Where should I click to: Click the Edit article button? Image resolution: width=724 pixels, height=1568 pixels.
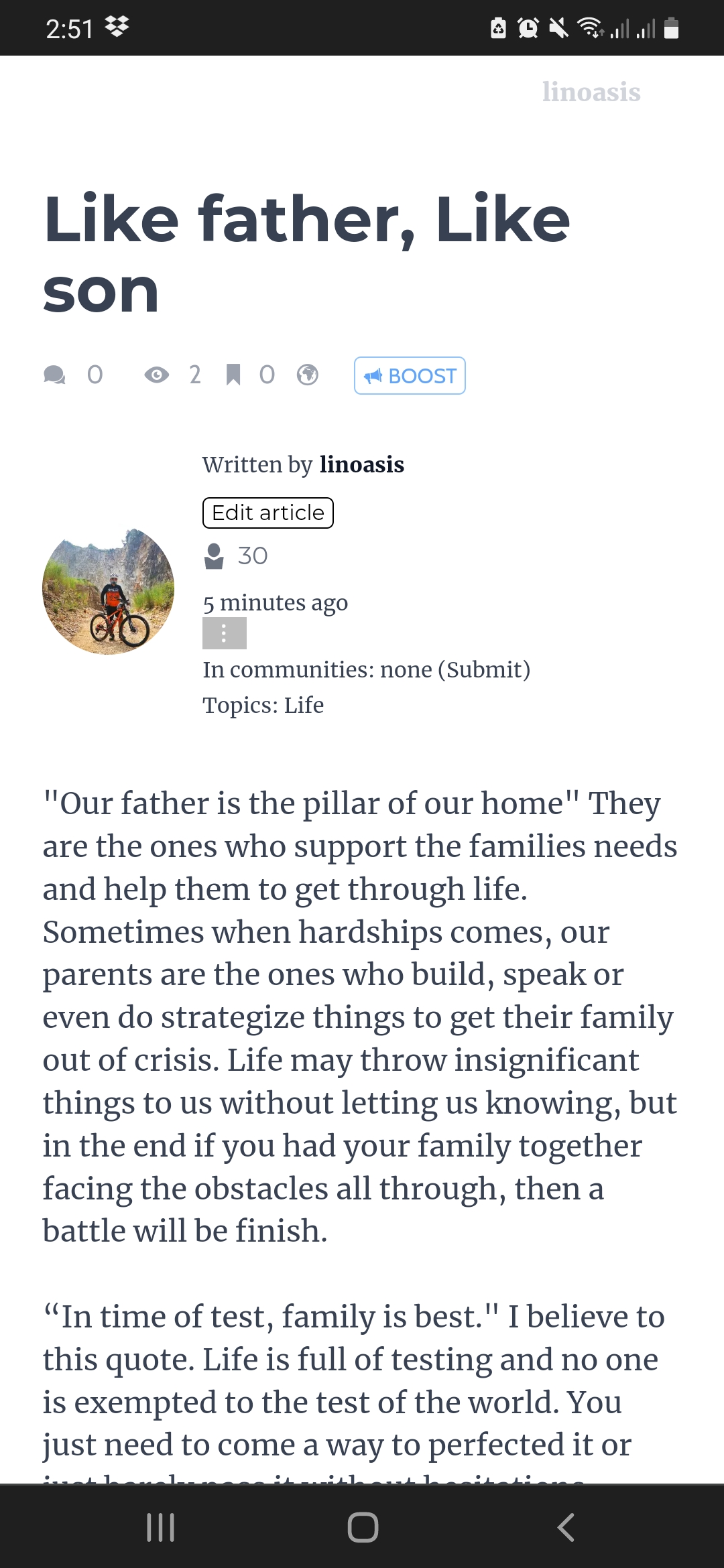point(268,513)
